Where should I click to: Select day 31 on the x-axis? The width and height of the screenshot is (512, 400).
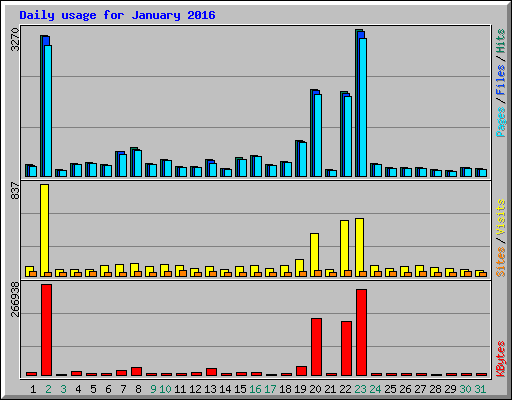[480, 389]
